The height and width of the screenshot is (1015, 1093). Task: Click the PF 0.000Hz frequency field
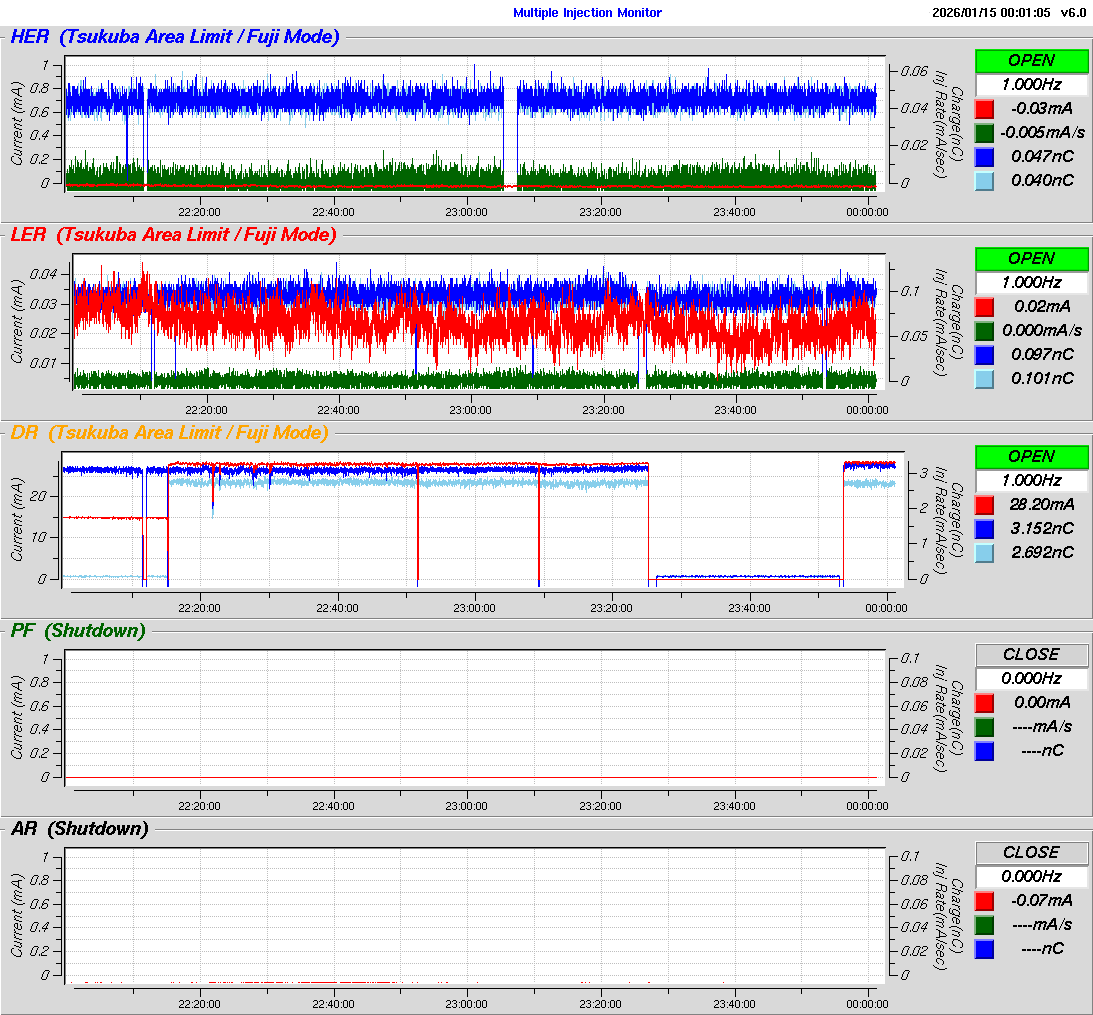pyautogui.click(x=1031, y=678)
